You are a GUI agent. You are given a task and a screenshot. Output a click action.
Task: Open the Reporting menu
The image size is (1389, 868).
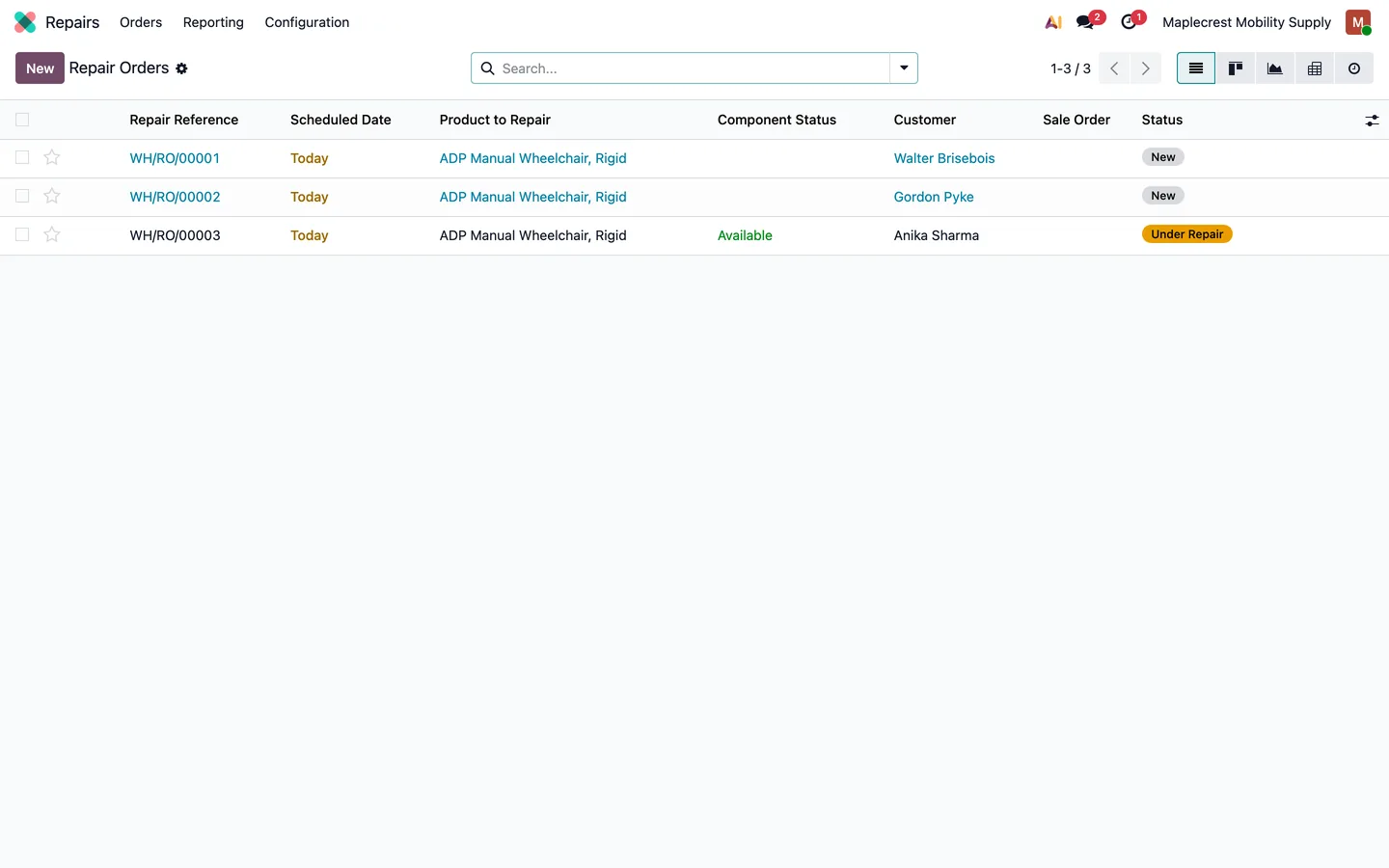(x=213, y=22)
